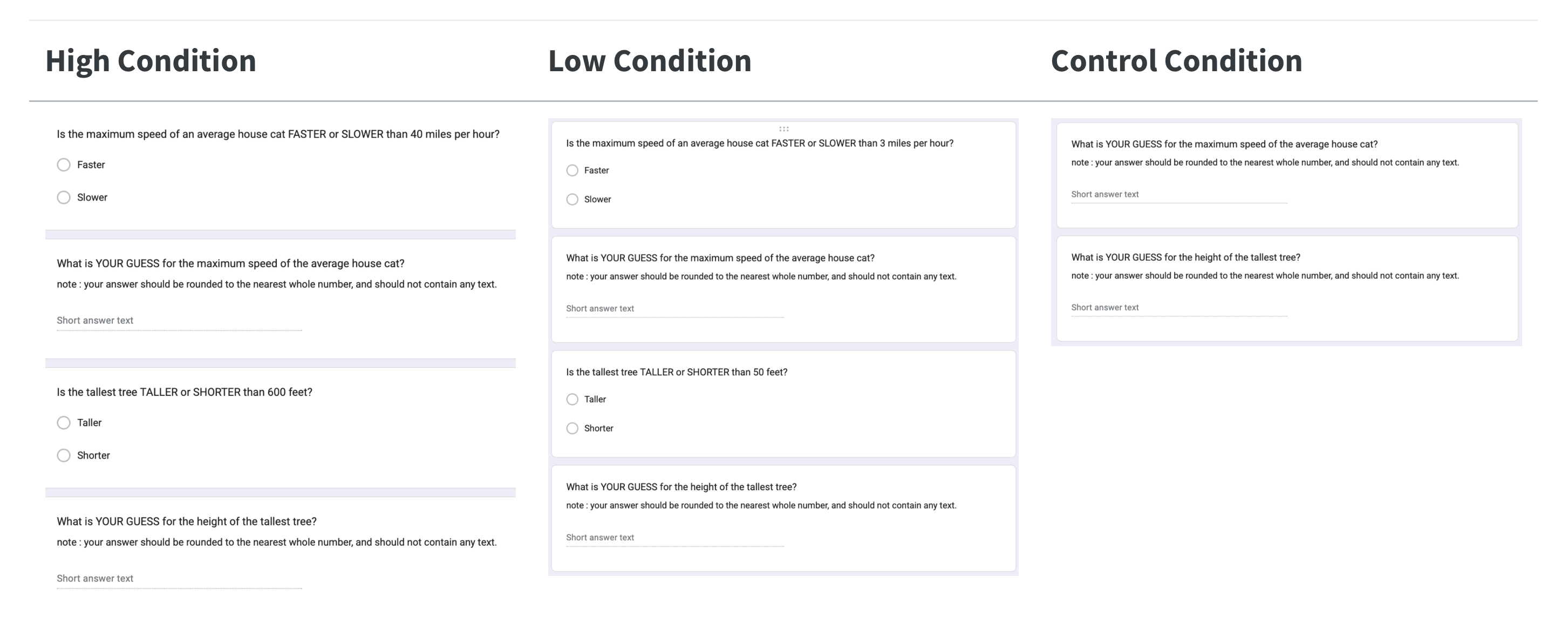Choose Taller for the 600 feet tree question
Viewport: 1568px width, 617px height.
tap(64, 423)
